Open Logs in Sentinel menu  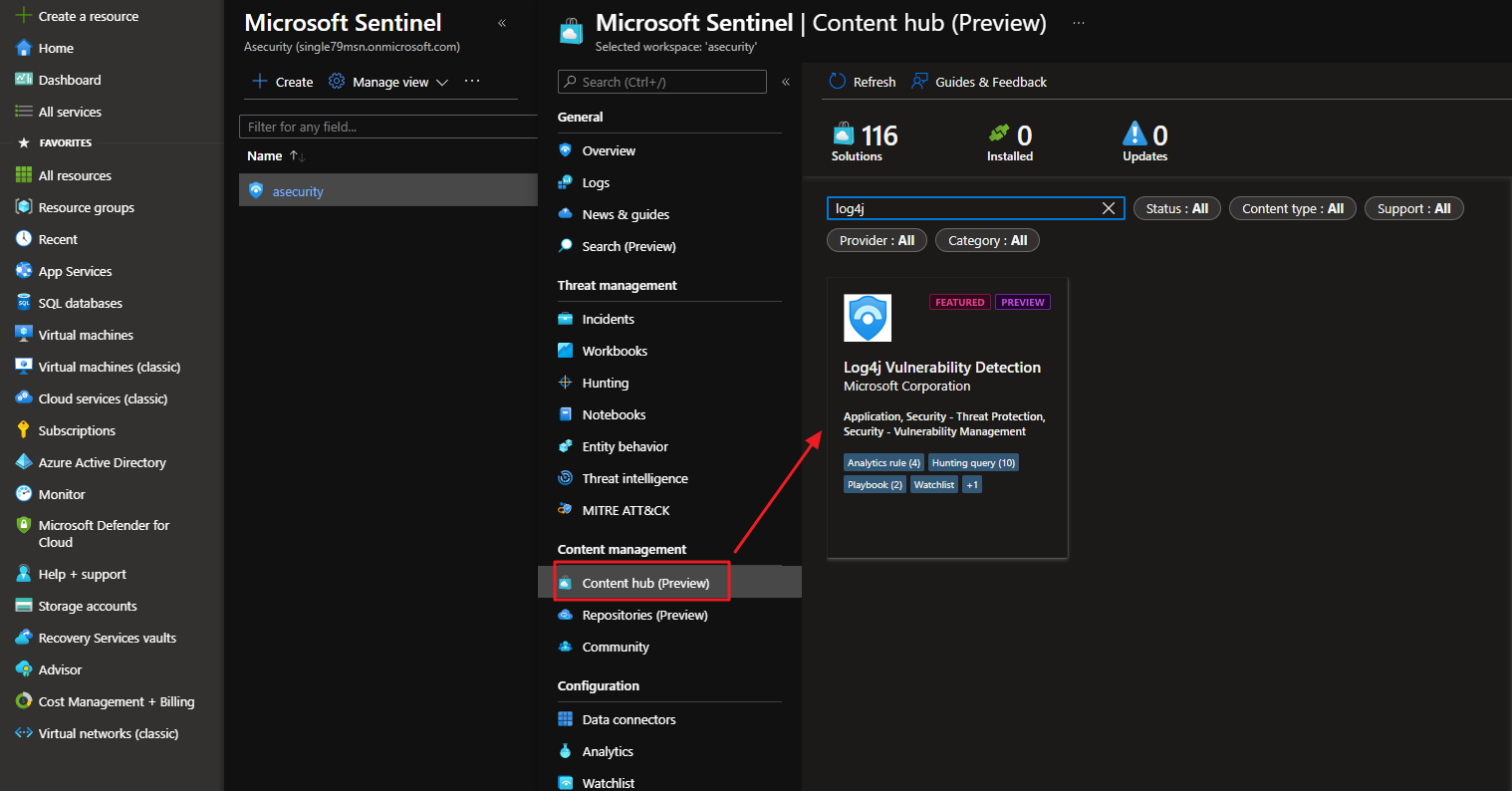tap(596, 182)
